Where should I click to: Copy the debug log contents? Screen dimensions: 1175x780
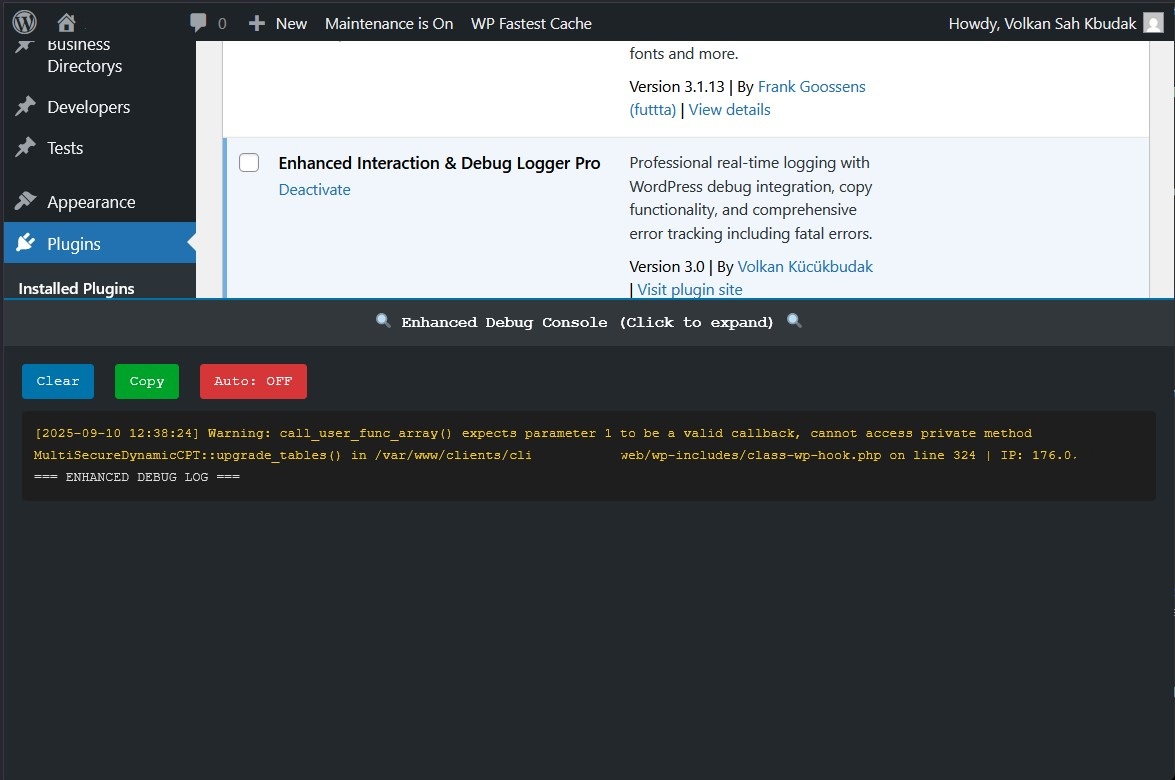coord(147,381)
